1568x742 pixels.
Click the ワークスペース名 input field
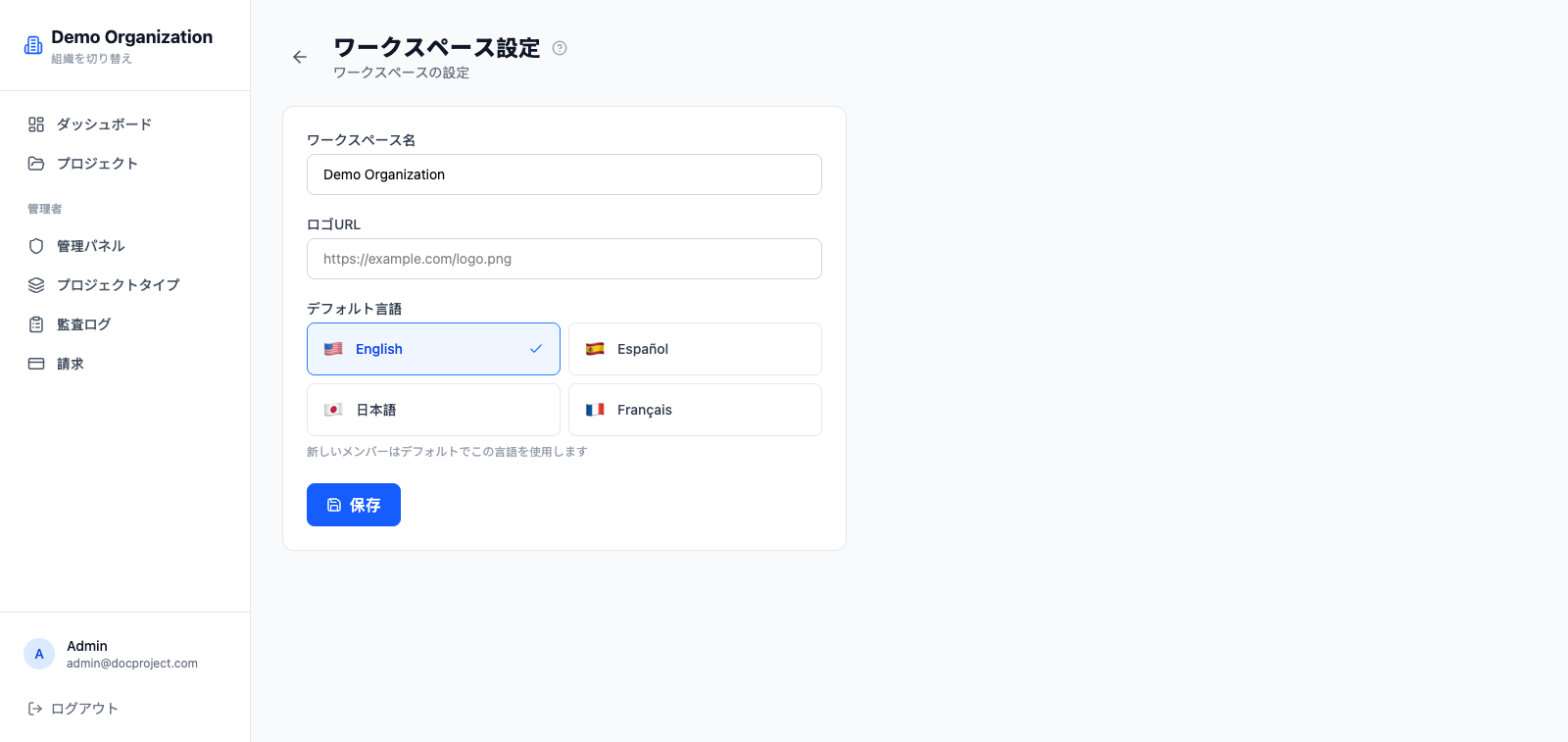pyautogui.click(x=564, y=174)
